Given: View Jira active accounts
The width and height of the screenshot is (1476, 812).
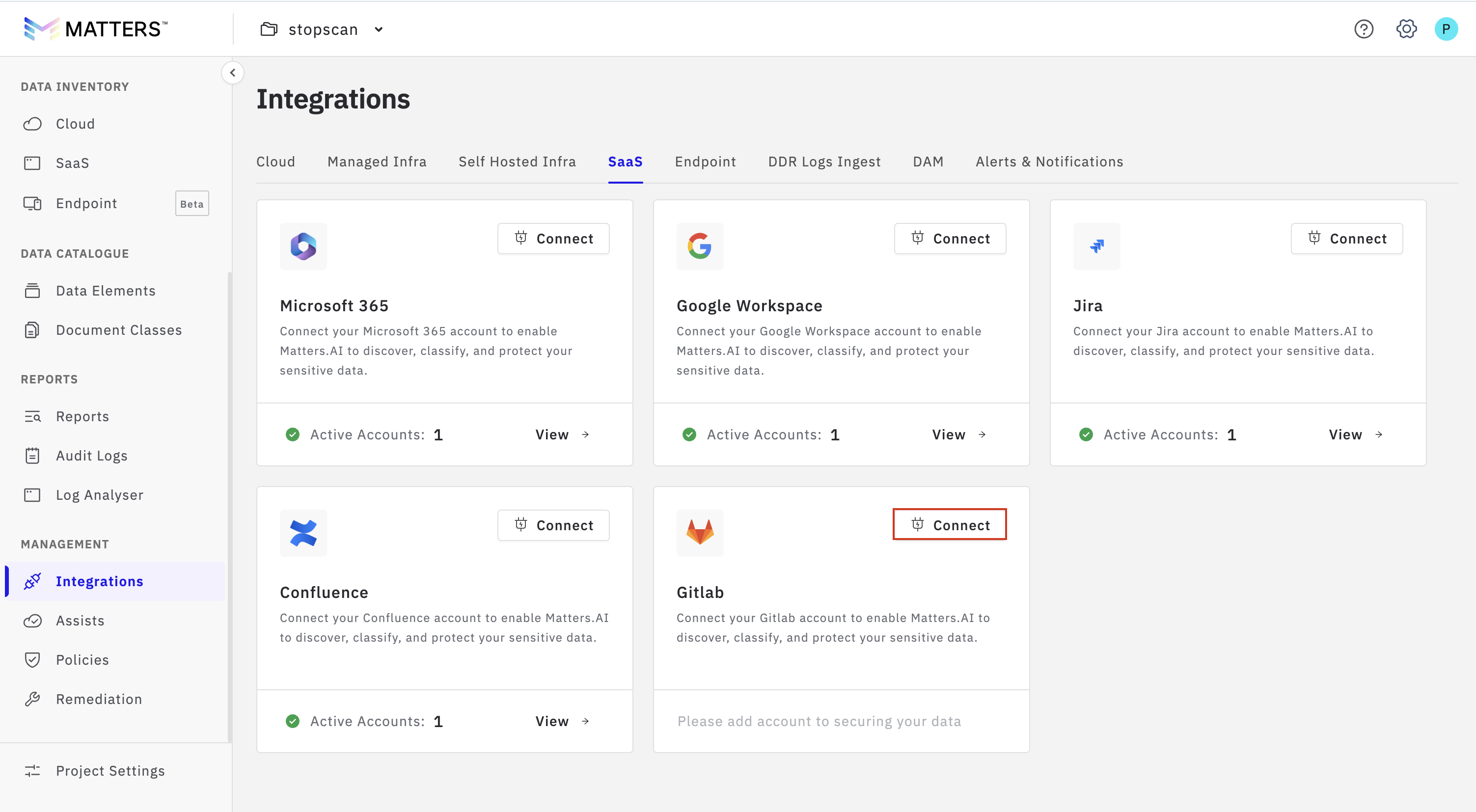Looking at the screenshot, I should point(1356,434).
